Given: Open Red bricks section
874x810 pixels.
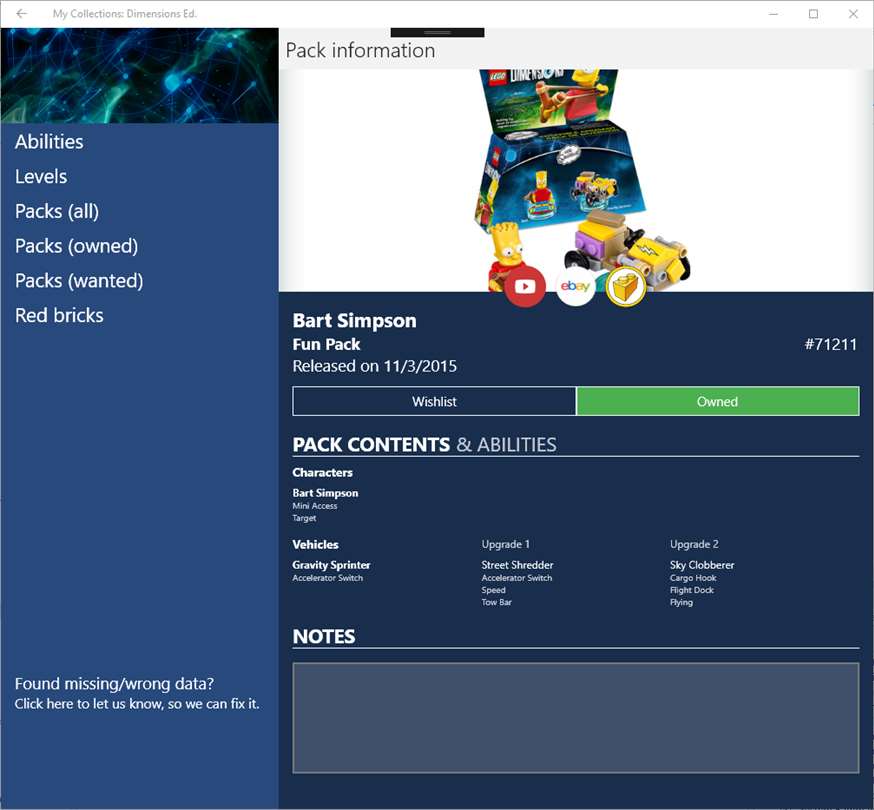Looking at the screenshot, I should click(x=59, y=316).
